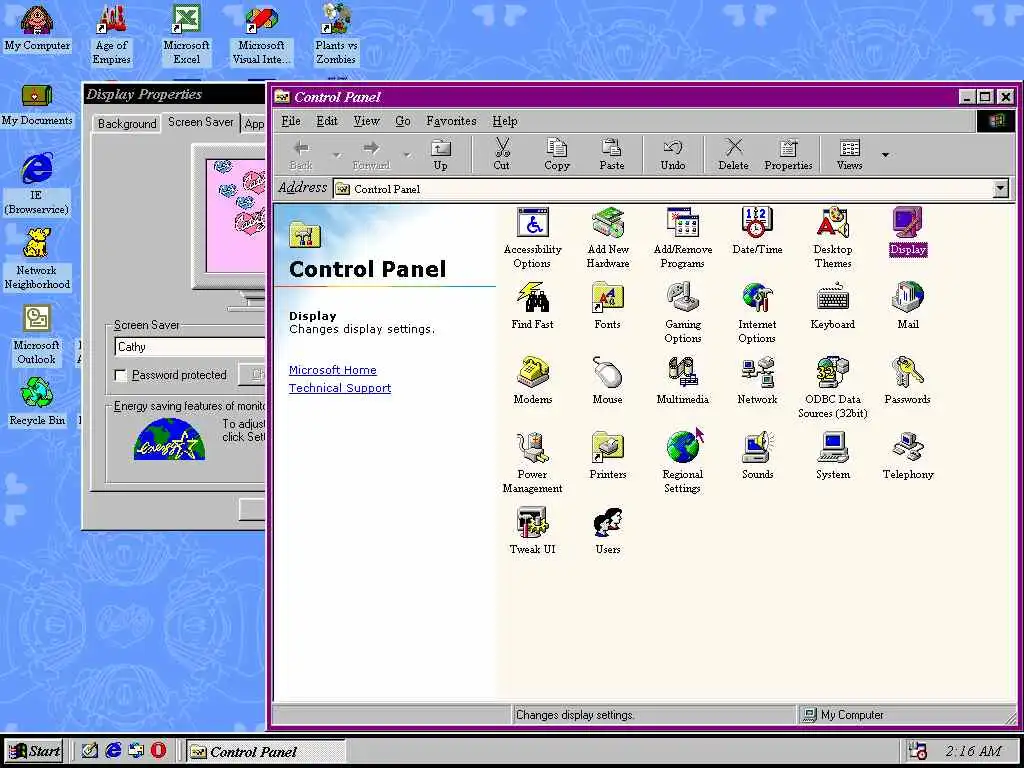This screenshot has width=1024, height=768.
Task: Open the Network applet in Control Panel
Action: 757,381
